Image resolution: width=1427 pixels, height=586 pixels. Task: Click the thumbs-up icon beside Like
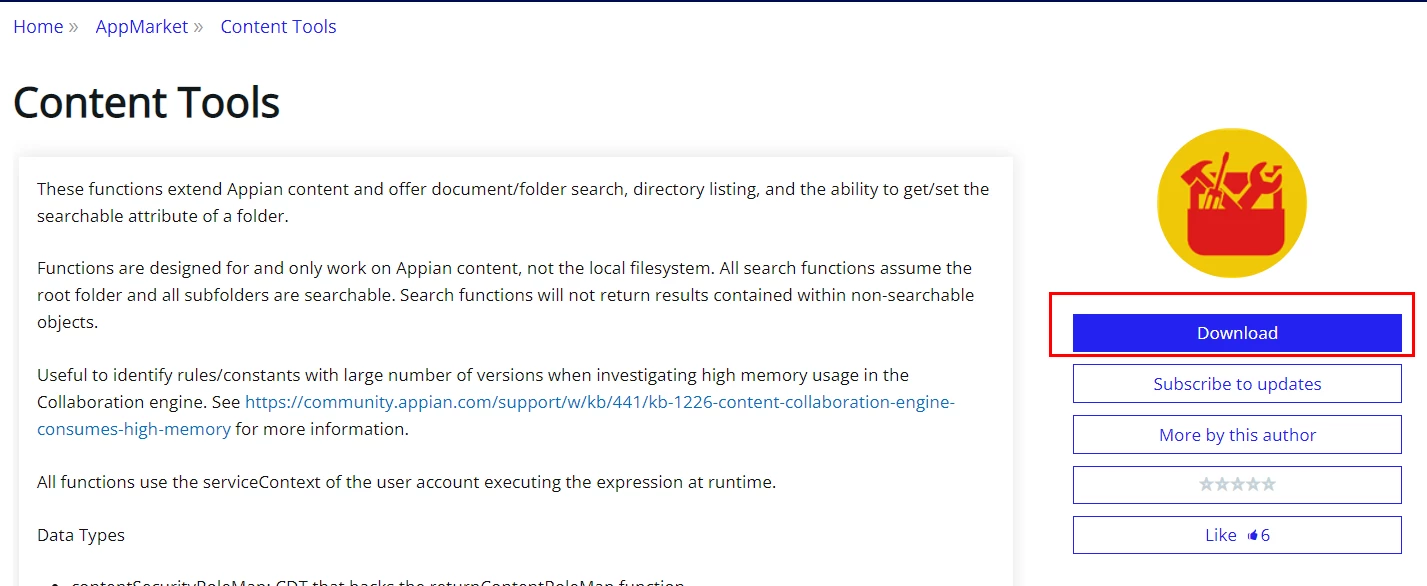click(x=1252, y=535)
